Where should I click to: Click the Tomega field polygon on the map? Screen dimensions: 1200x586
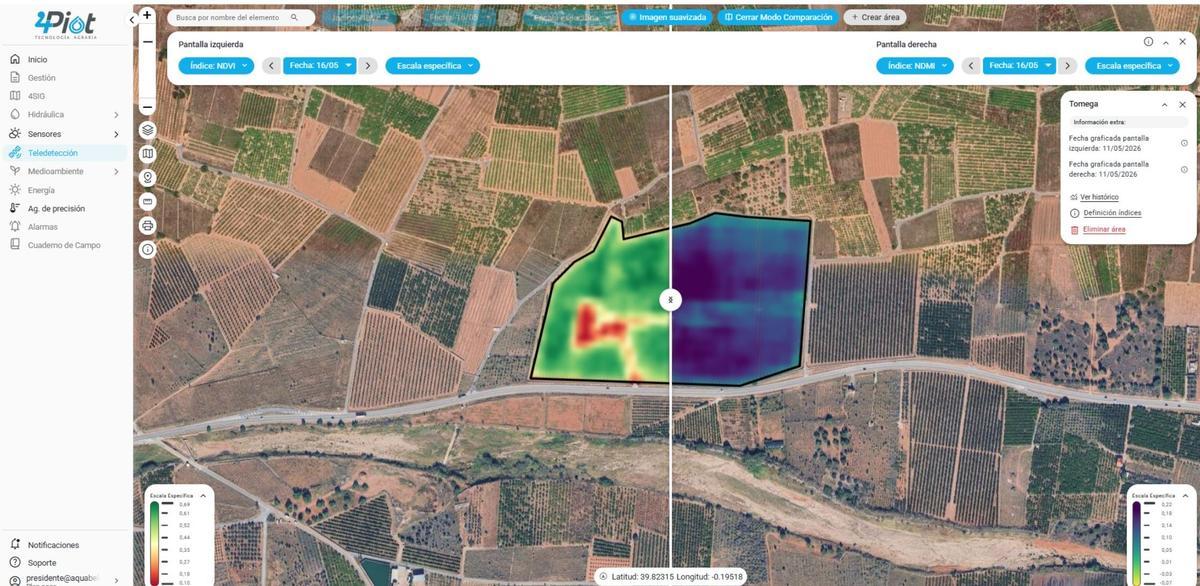pyautogui.click(x=670, y=300)
